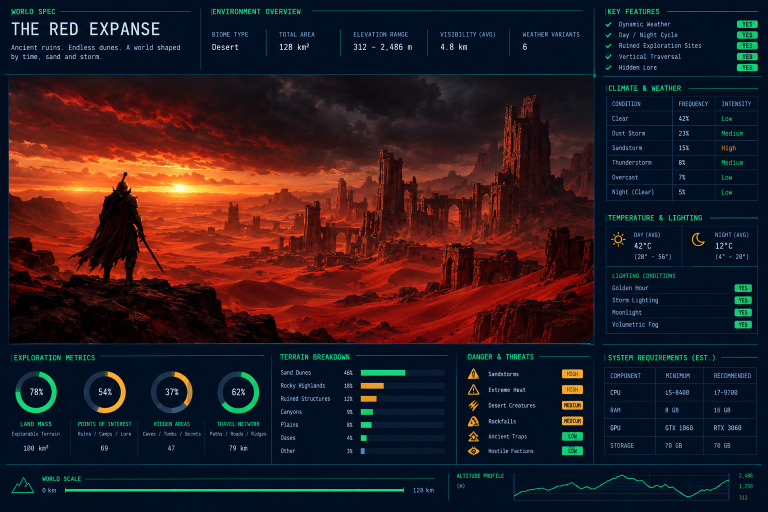
Task: Click the 69 points of interest count
Action: [x=104, y=448]
